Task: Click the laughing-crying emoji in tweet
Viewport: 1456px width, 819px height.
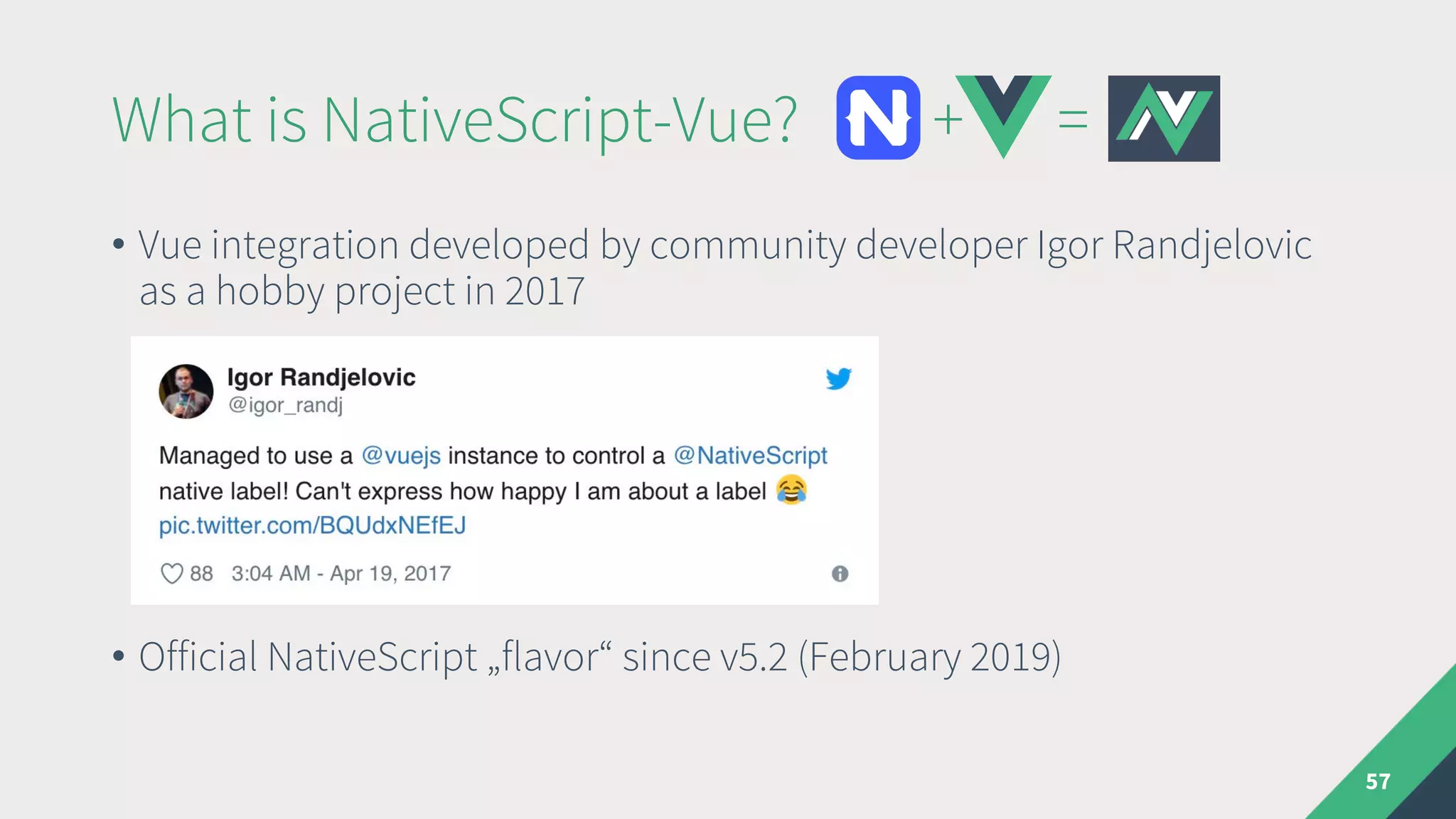Action: [x=791, y=490]
